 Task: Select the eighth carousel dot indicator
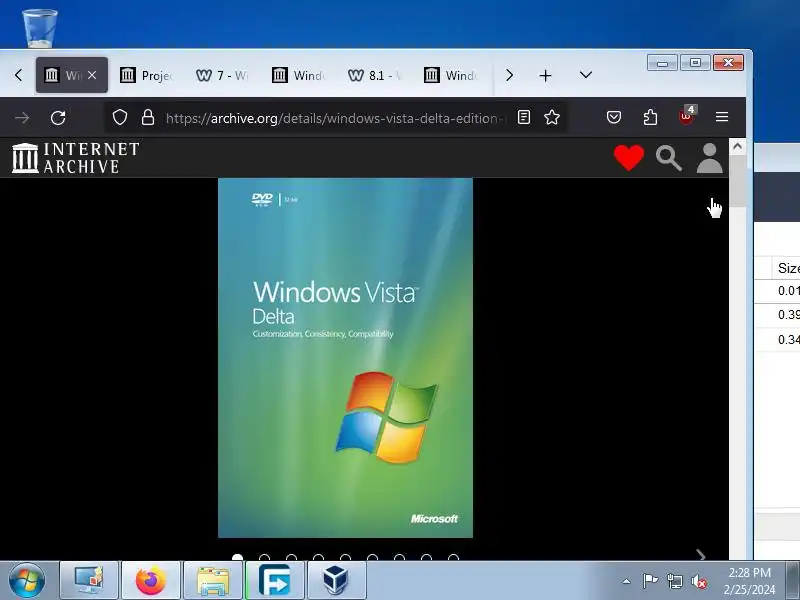[x=427, y=558]
